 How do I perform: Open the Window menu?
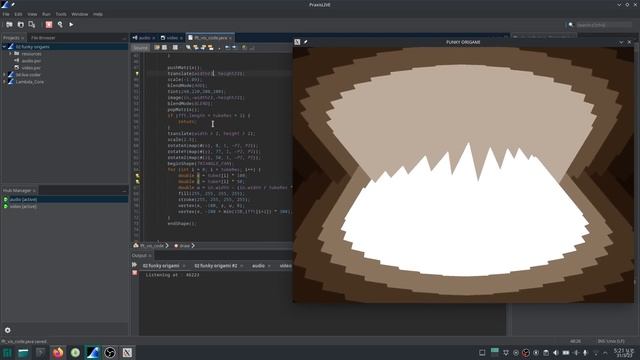[80, 14]
